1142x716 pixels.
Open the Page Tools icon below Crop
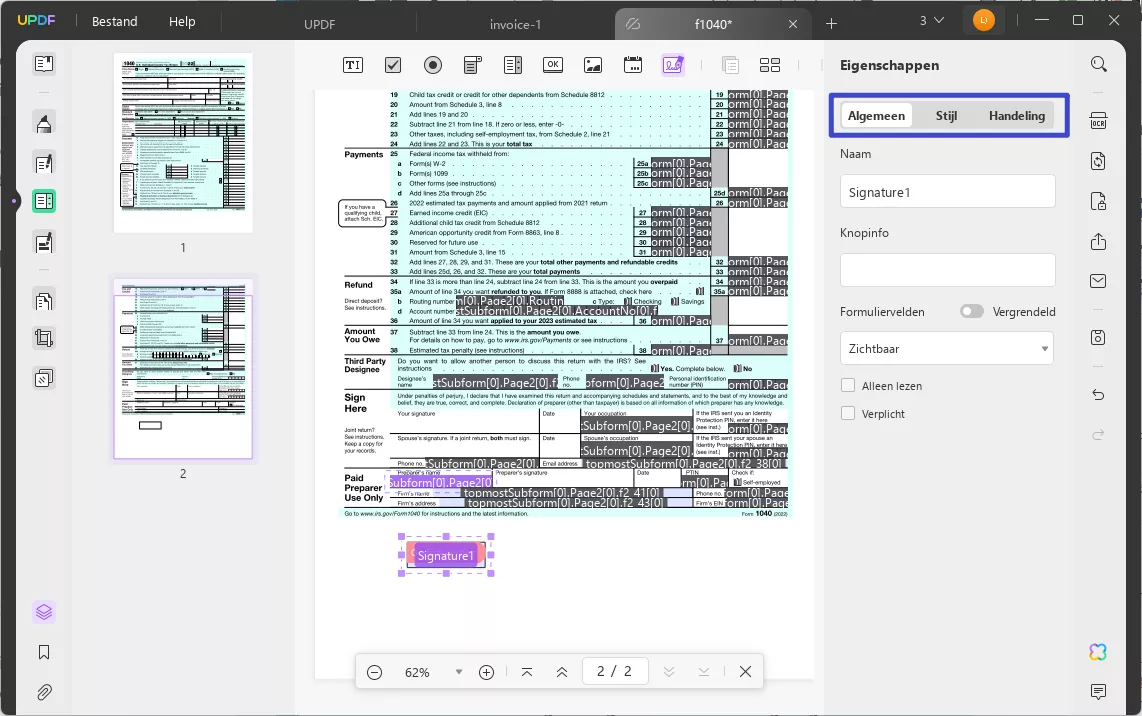click(44, 378)
